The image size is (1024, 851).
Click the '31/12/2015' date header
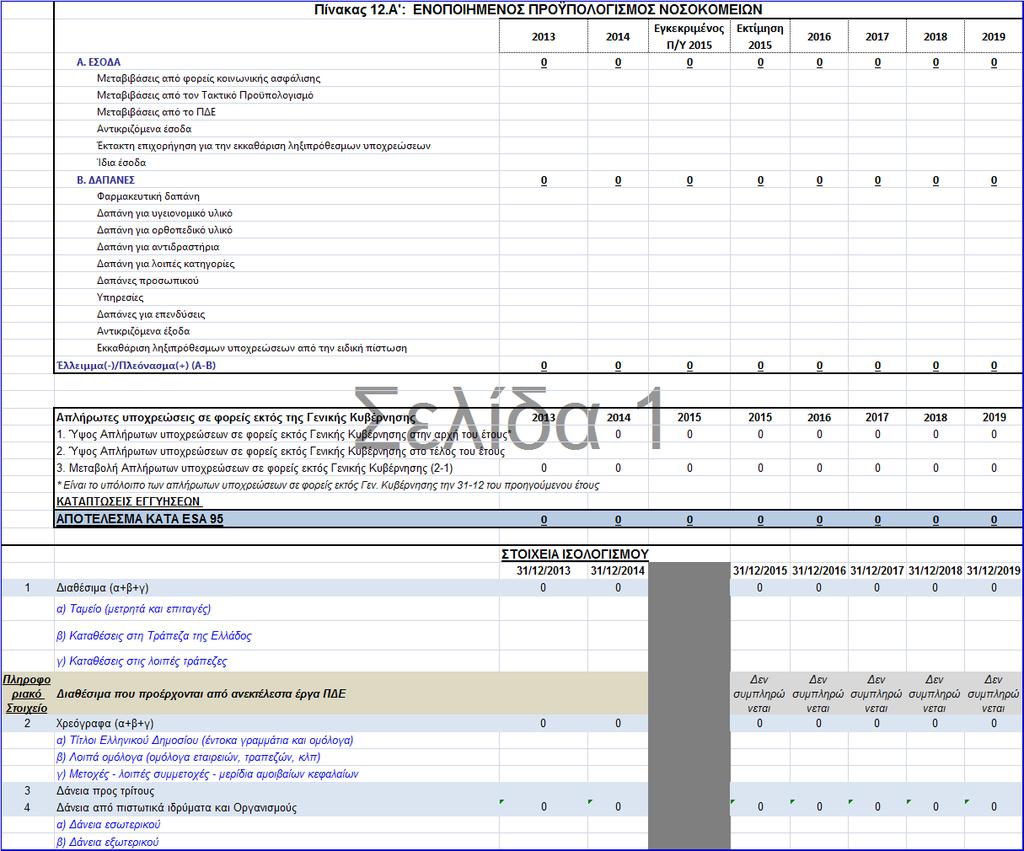point(760,571)
